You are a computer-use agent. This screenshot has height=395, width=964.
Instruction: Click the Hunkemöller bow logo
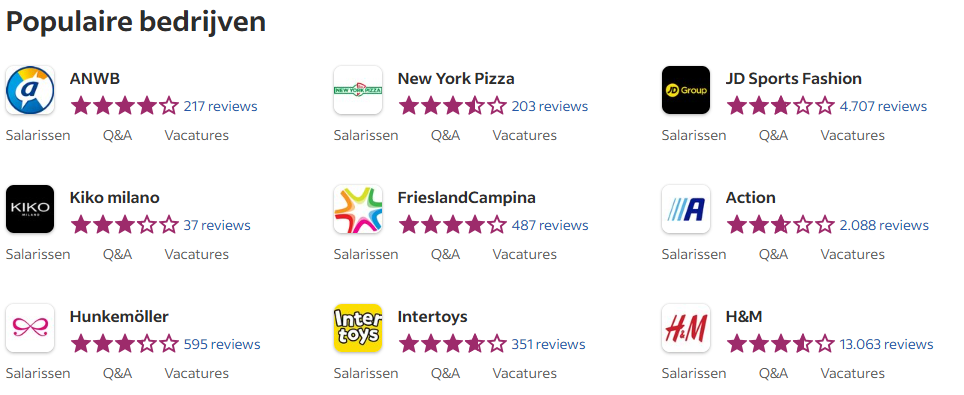point(30,328)
